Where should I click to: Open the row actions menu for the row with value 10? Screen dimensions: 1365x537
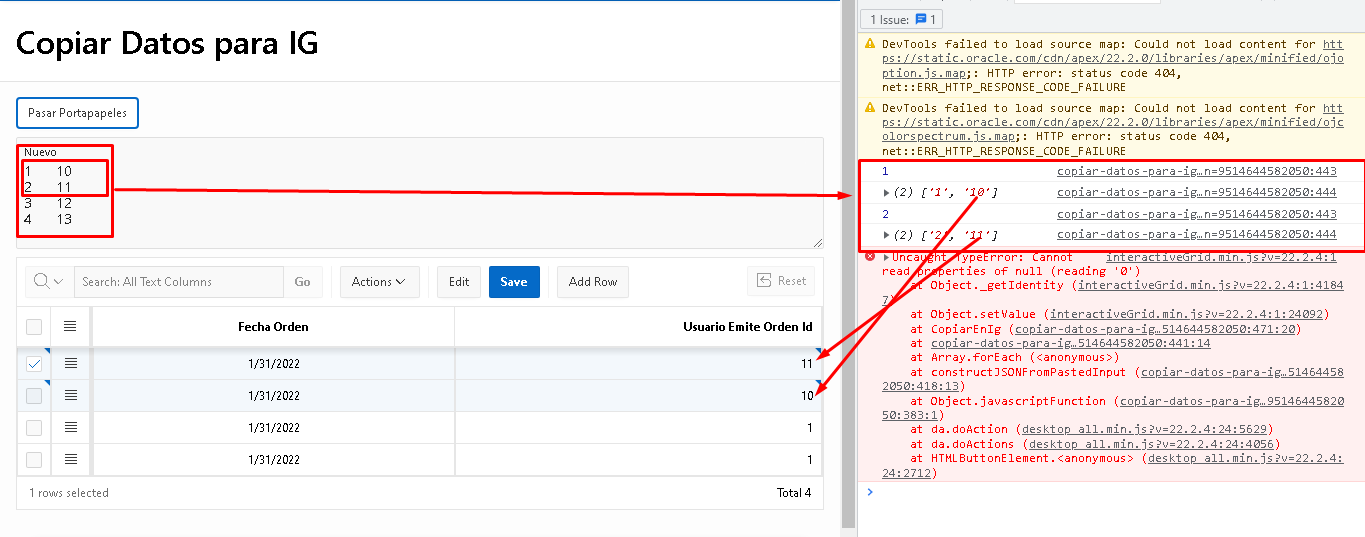70,396
